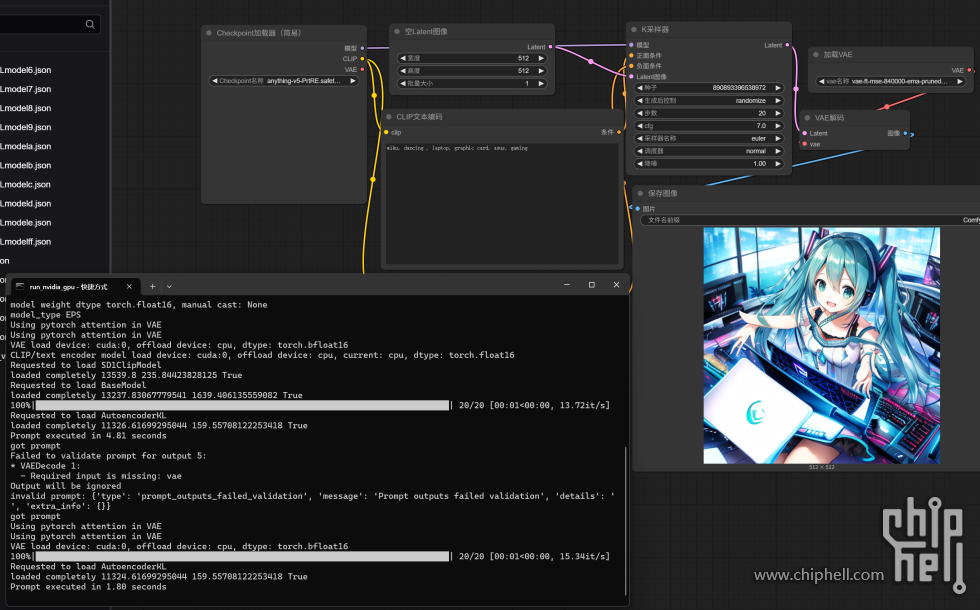Decrease 降噪 with its left arrow
This screenshot has height=610, width=980.
(x=639, y=163)
